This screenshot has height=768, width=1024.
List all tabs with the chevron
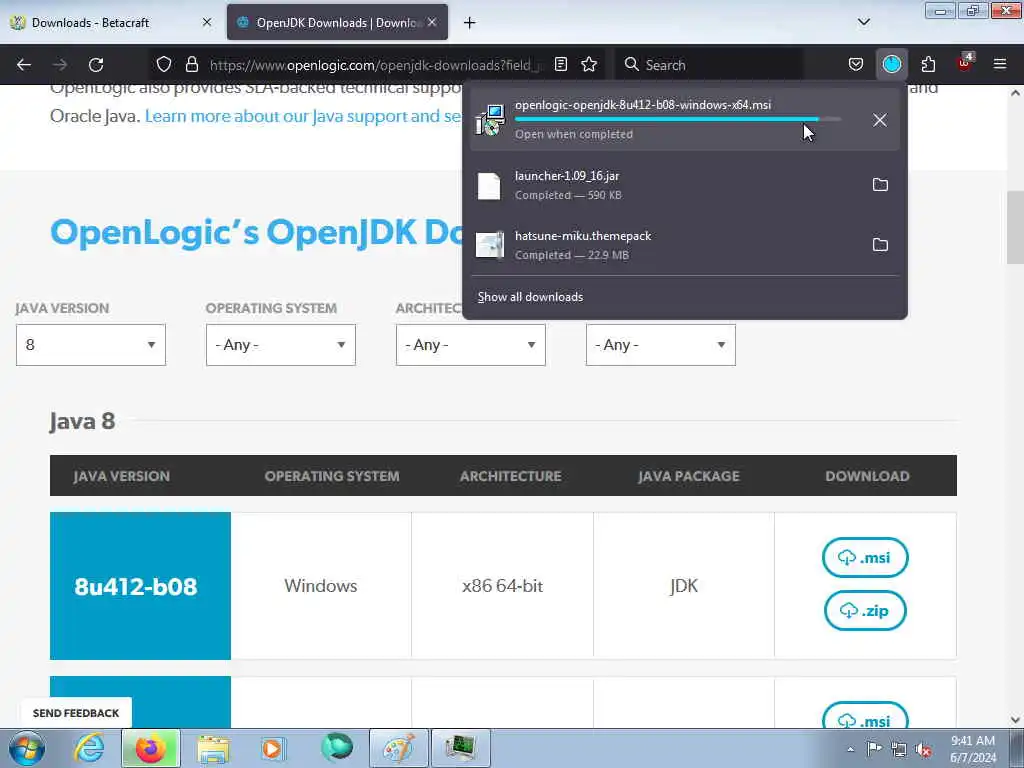(863, 22)
